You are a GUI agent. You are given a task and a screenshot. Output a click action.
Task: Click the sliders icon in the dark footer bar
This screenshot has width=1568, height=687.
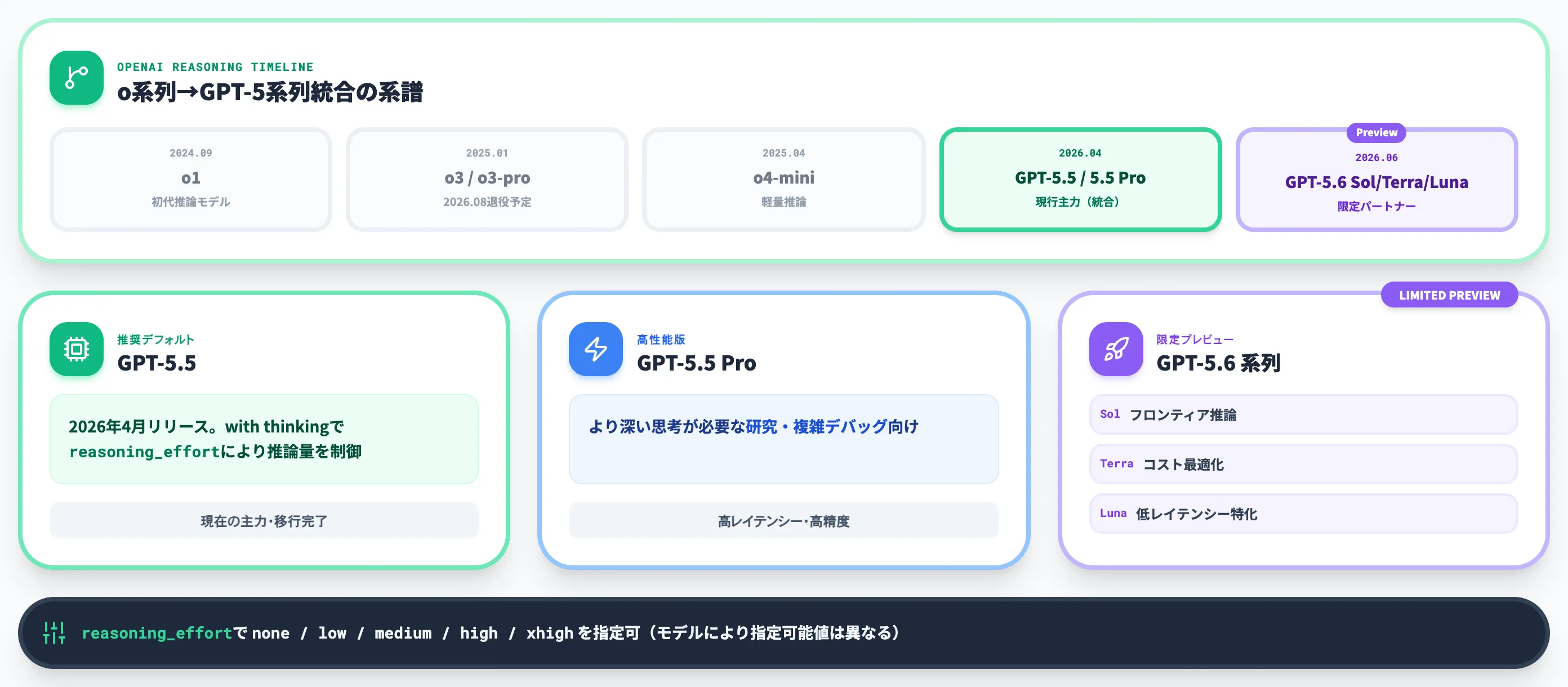[x=54, y=633]
